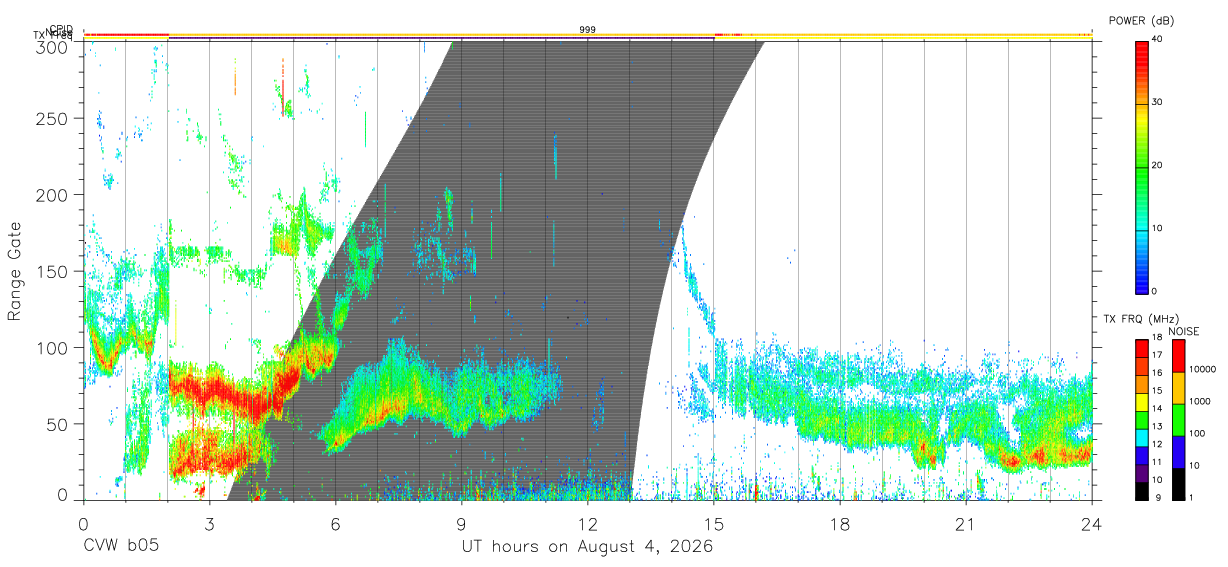The image size is (1228, 567).
Task: Click the POWER (dB) legend title
Action: (x=1141, y=20)
